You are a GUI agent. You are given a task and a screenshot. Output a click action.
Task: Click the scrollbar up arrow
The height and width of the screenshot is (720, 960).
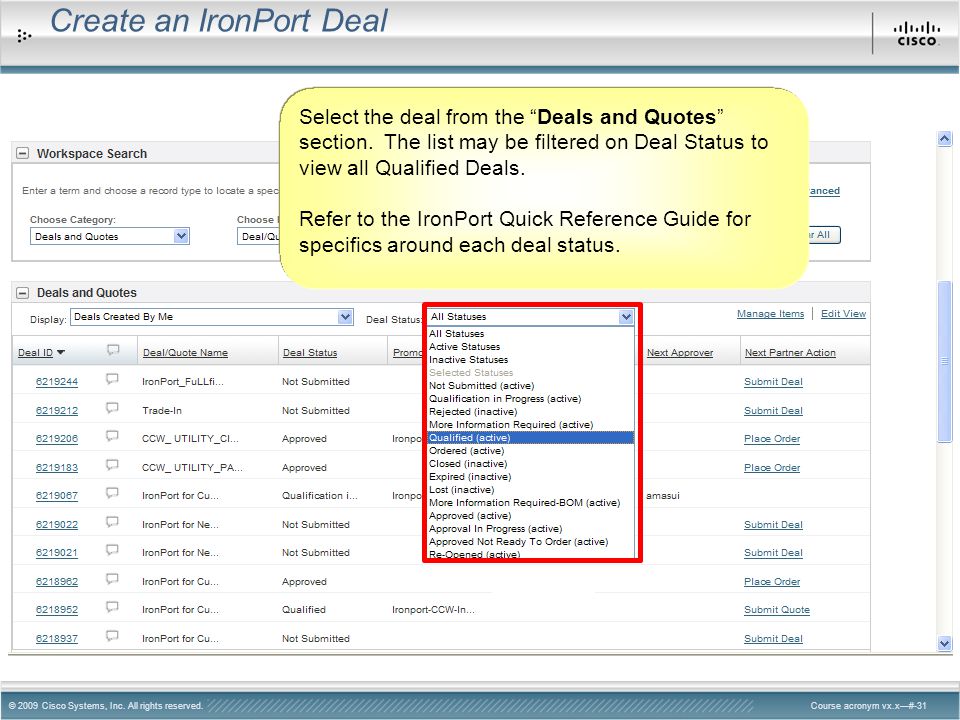pyautogui.click(x=945, y=139)
